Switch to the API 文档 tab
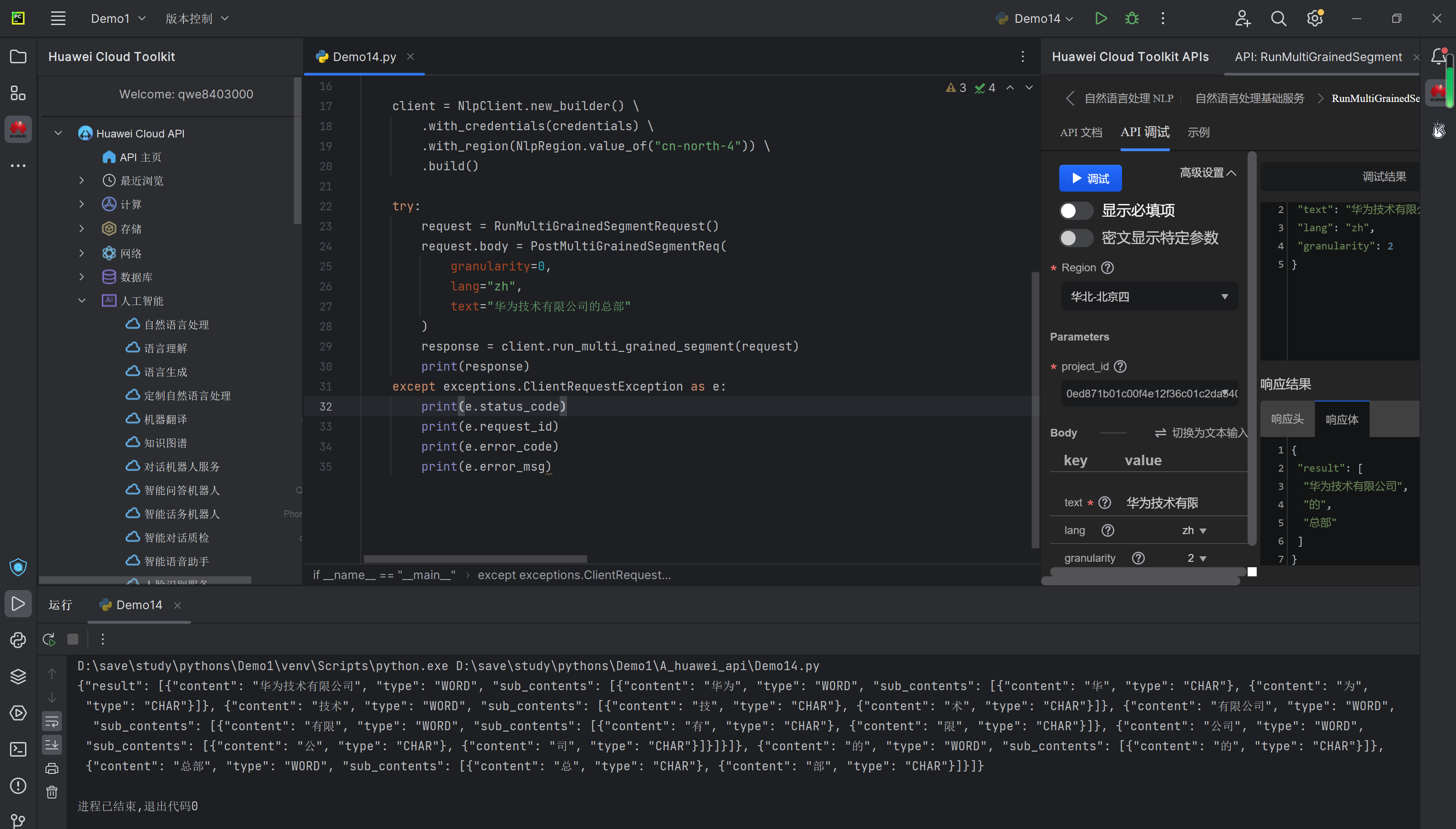The width and height of the screenshot is (1456, 829). pos(1081,132)
